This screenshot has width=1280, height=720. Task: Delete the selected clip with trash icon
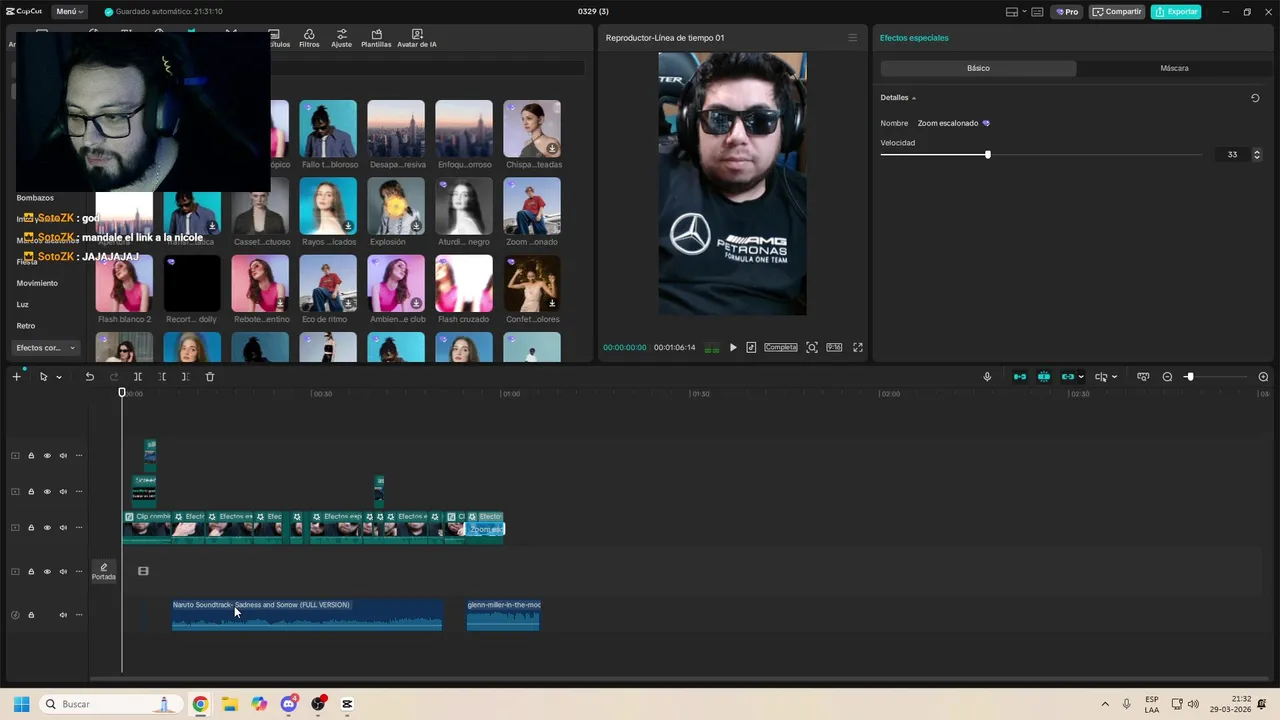pyautogui.click(x=210, y=377)
